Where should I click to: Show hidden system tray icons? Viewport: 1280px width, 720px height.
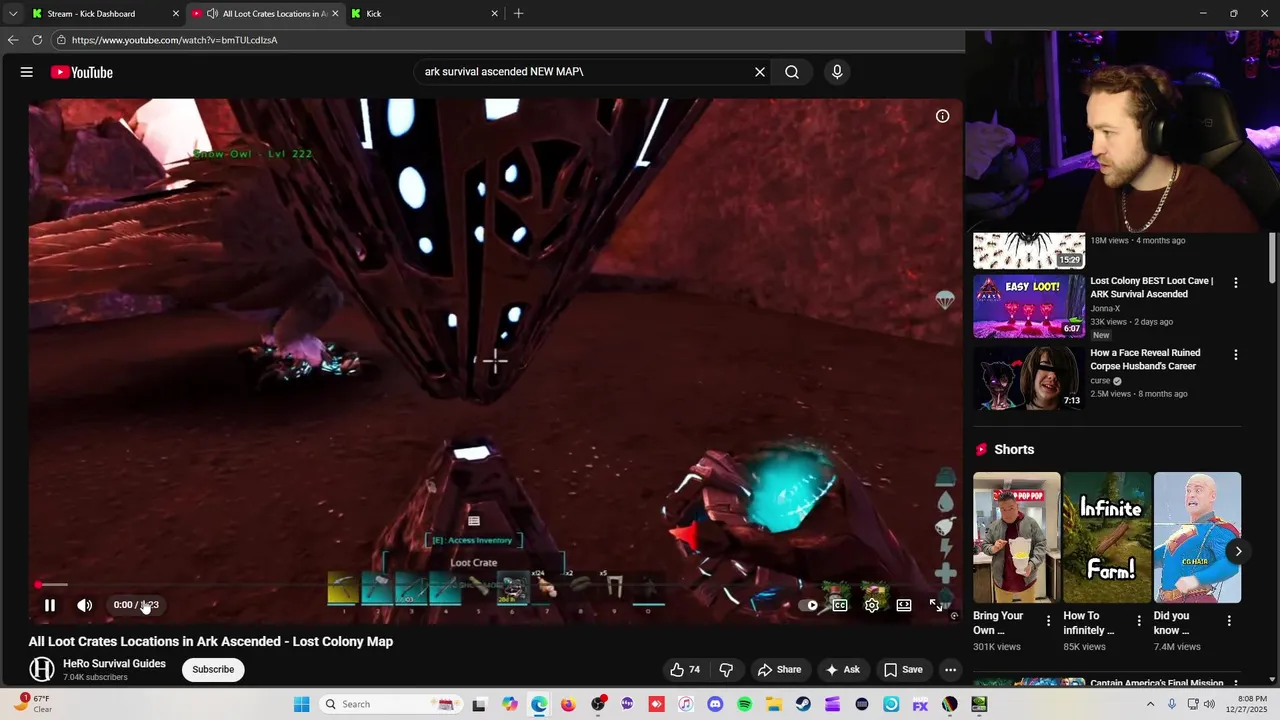(x=1151, y=704)
